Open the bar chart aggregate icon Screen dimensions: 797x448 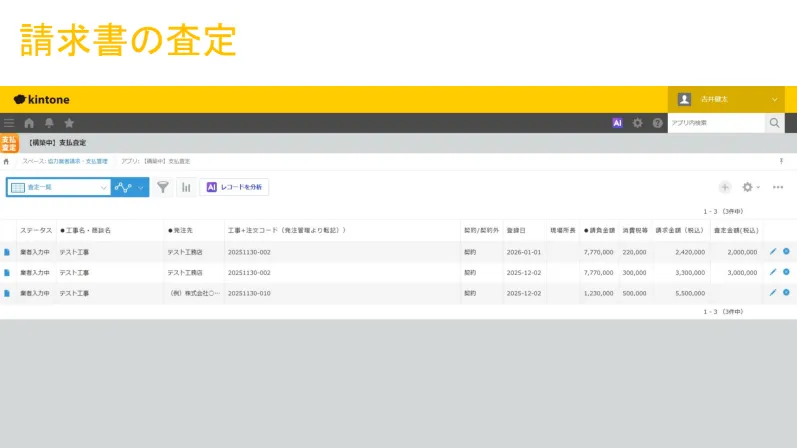coord(186,187)
